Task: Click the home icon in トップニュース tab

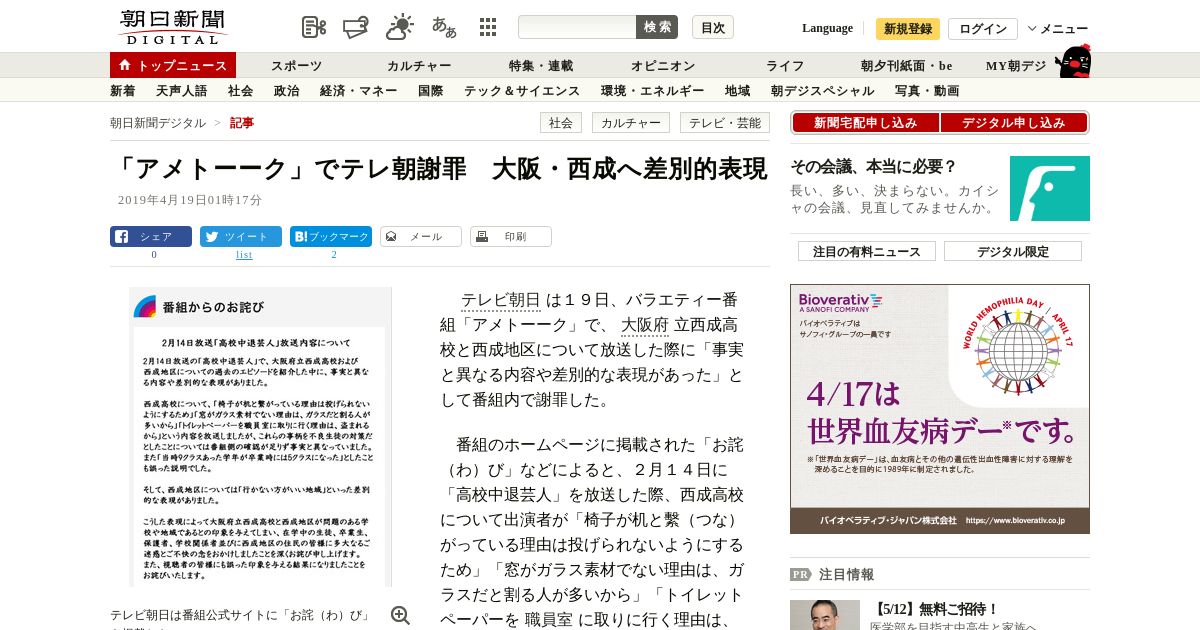Action: tap(125, 65)
